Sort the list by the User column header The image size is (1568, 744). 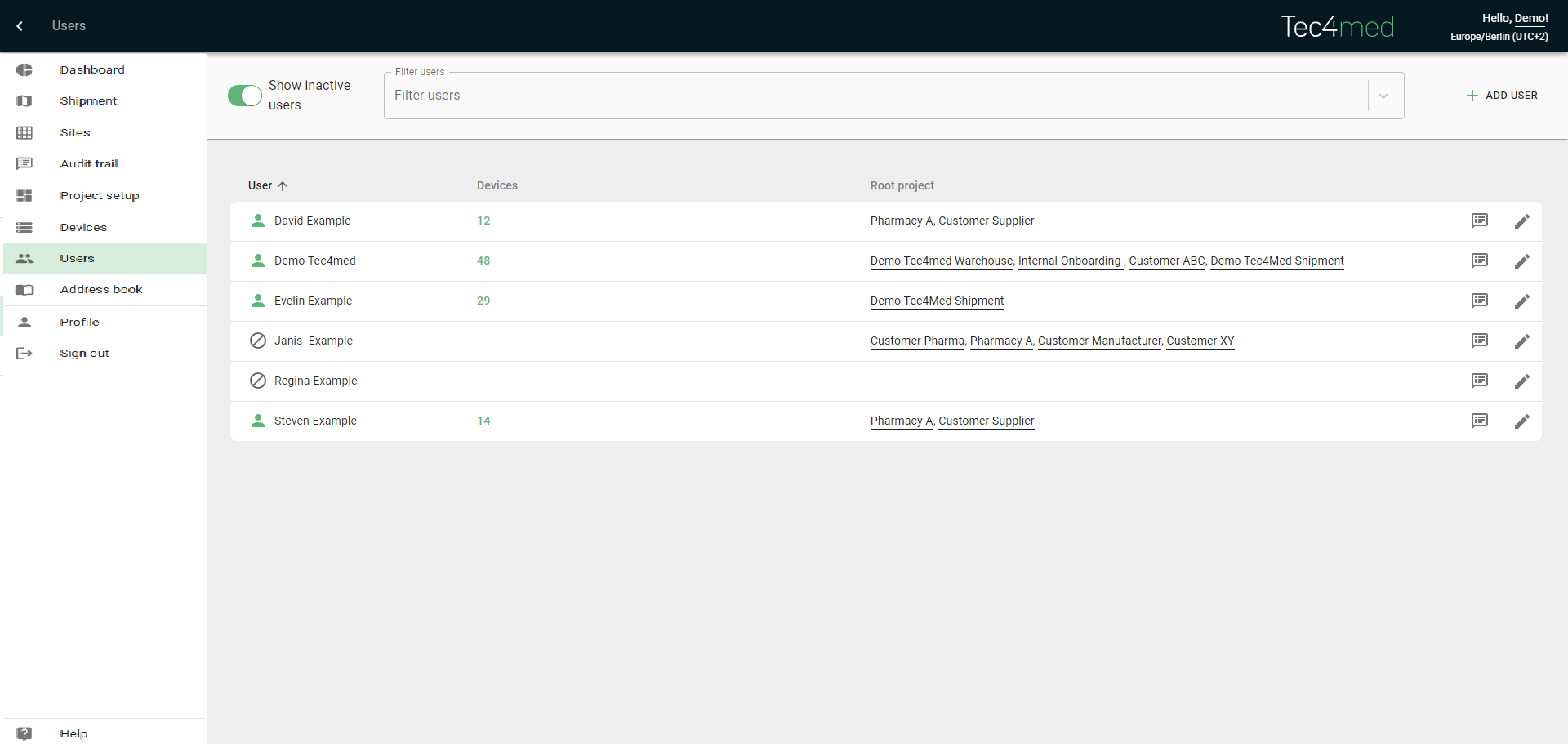tap(261, 186)
